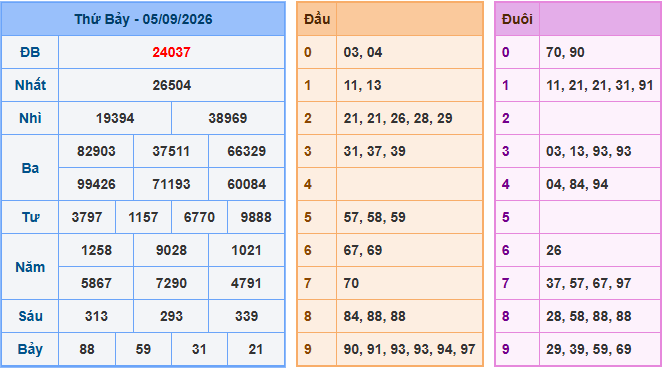Select third prize number 37511

[x=171, y=151]
